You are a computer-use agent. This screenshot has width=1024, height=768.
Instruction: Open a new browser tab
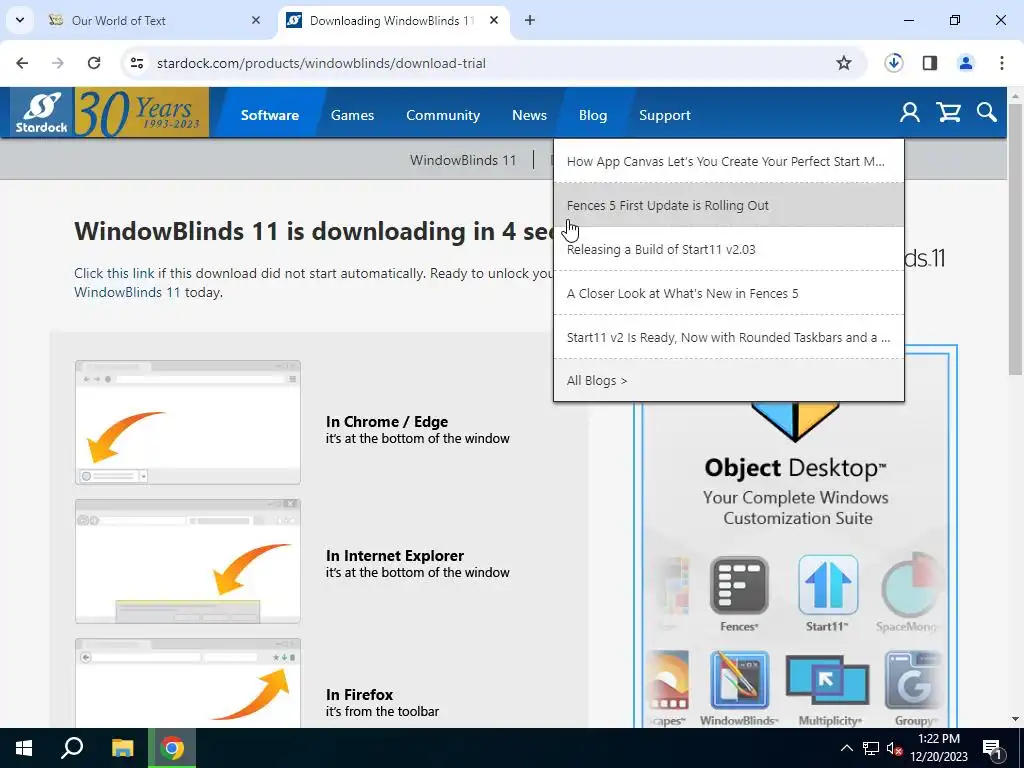point(530,20)
